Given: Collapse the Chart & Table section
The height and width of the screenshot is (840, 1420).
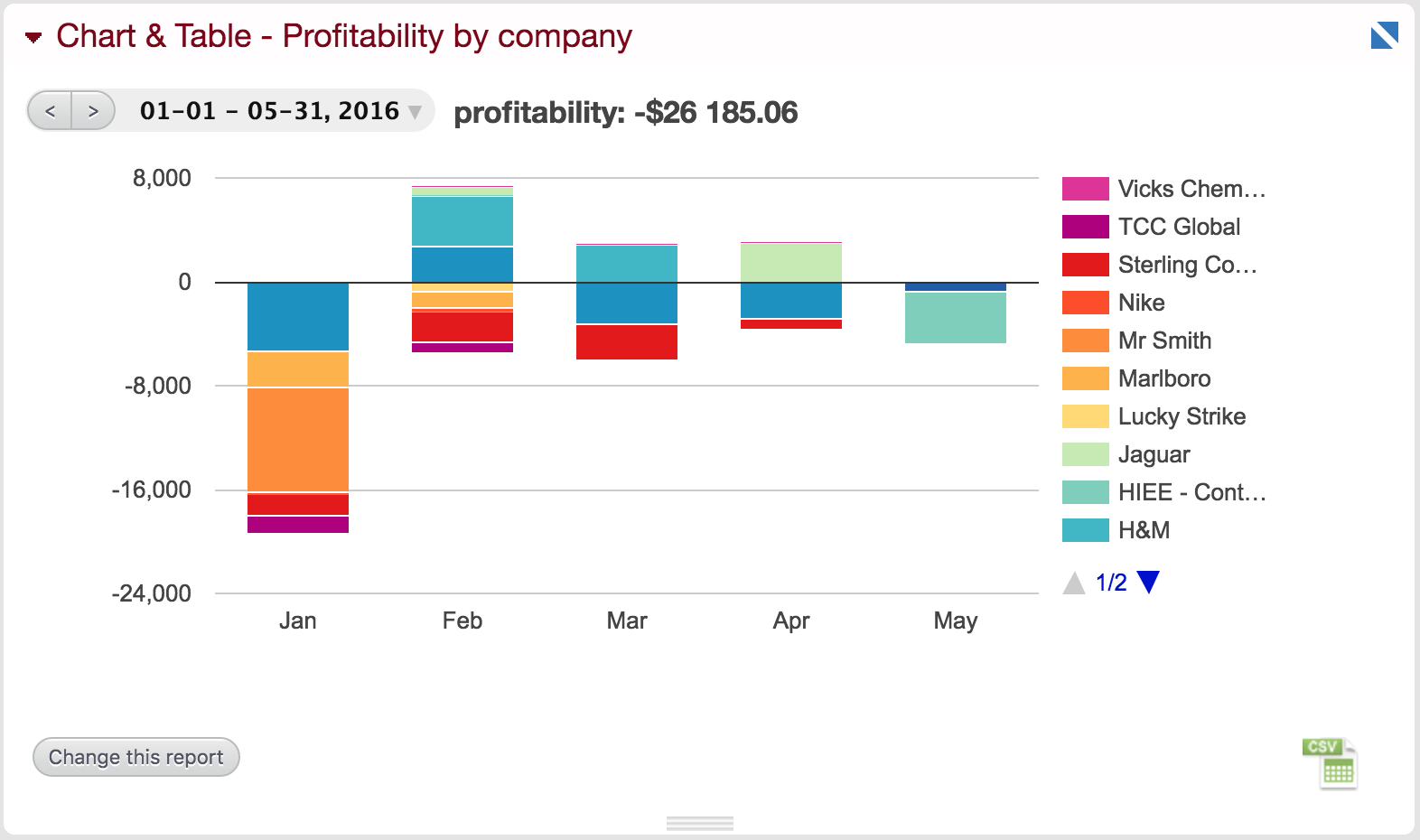Looking at the screenshot, I should tap(33, 37).
